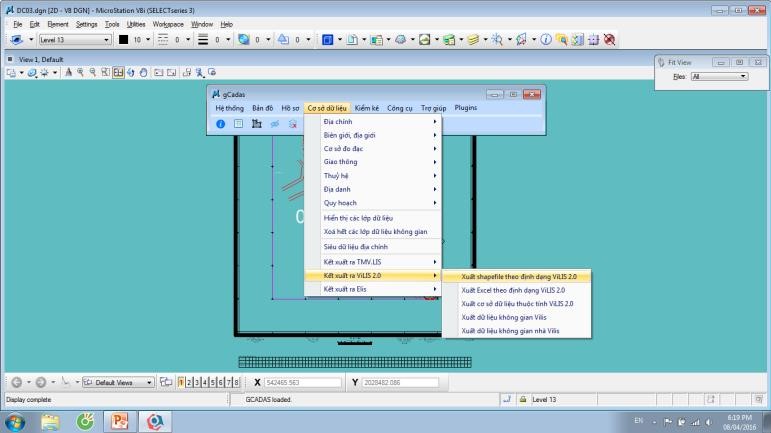Toggle view number 2 button
The width and height of the screenshot is (771, 433).
190,382
